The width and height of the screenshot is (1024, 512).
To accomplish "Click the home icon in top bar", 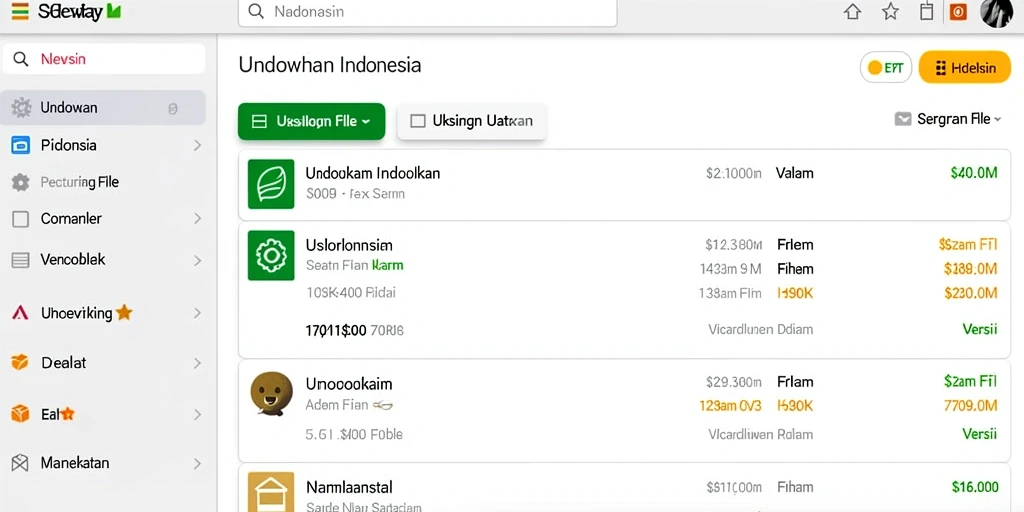I will (852, 12).
